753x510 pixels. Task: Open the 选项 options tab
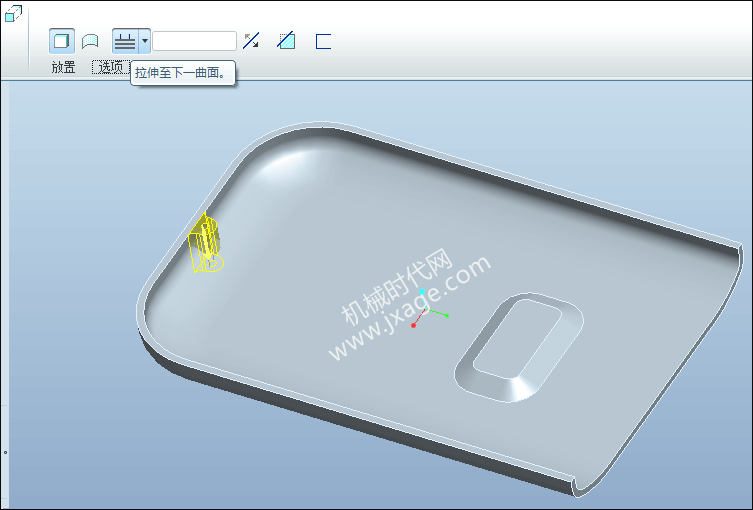[111, 67]
